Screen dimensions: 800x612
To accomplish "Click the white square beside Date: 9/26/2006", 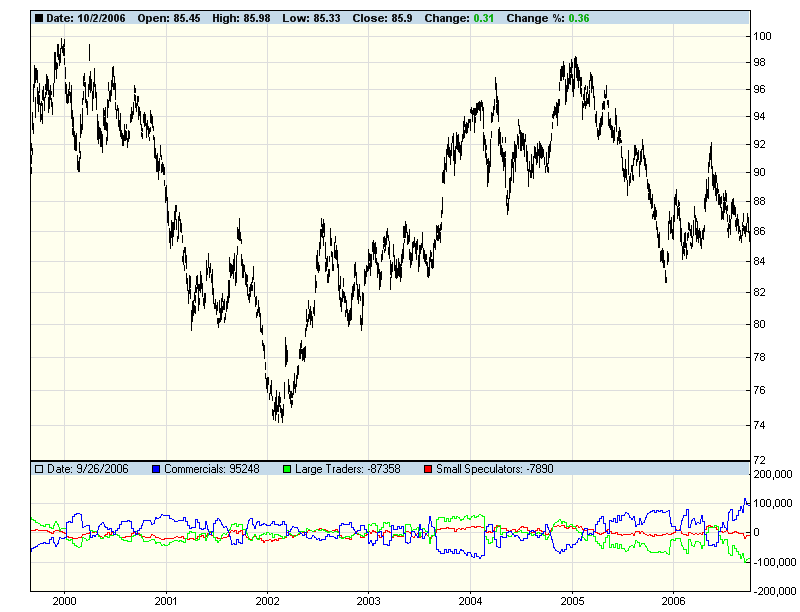I will 39,469.
